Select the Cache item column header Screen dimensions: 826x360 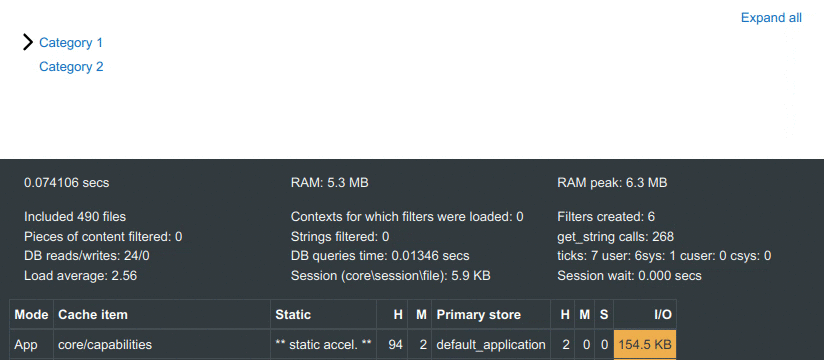tap(162, 315)
